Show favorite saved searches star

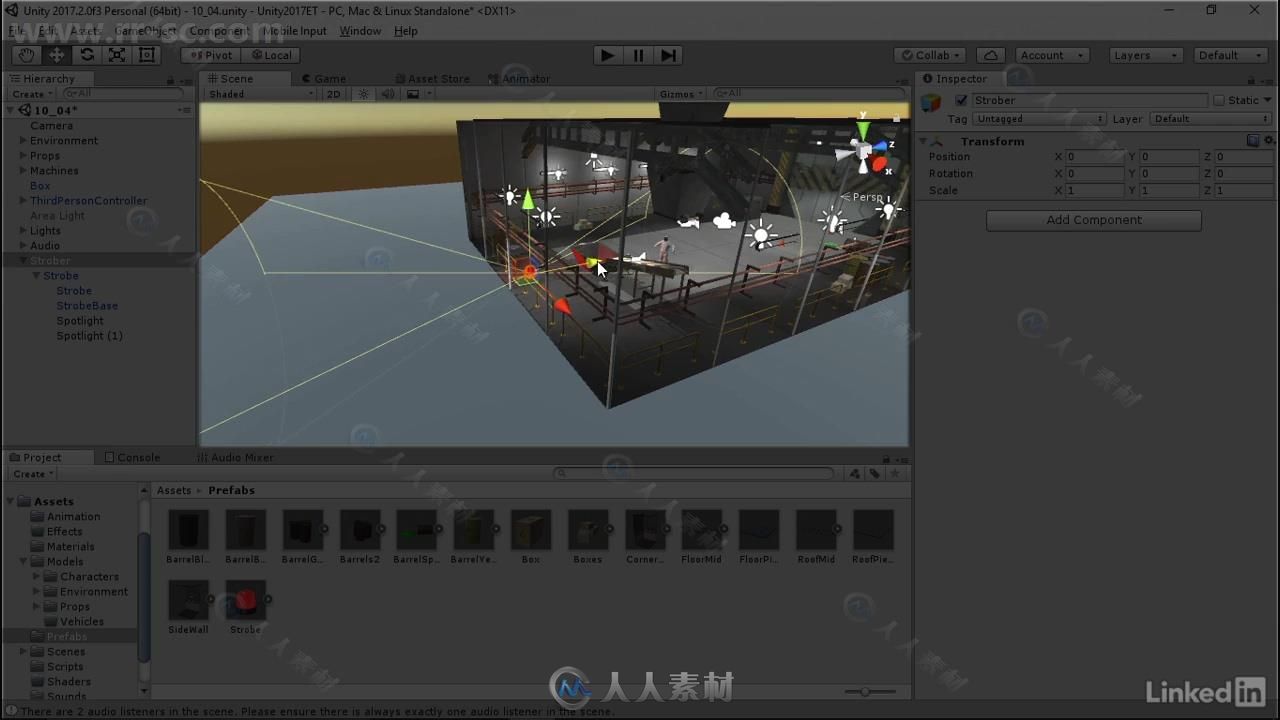tap(895, 473)
